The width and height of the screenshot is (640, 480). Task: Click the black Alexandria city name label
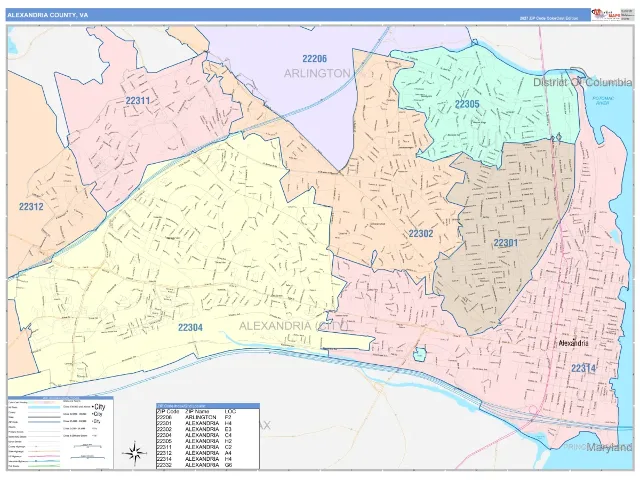(x=573, y=343)
